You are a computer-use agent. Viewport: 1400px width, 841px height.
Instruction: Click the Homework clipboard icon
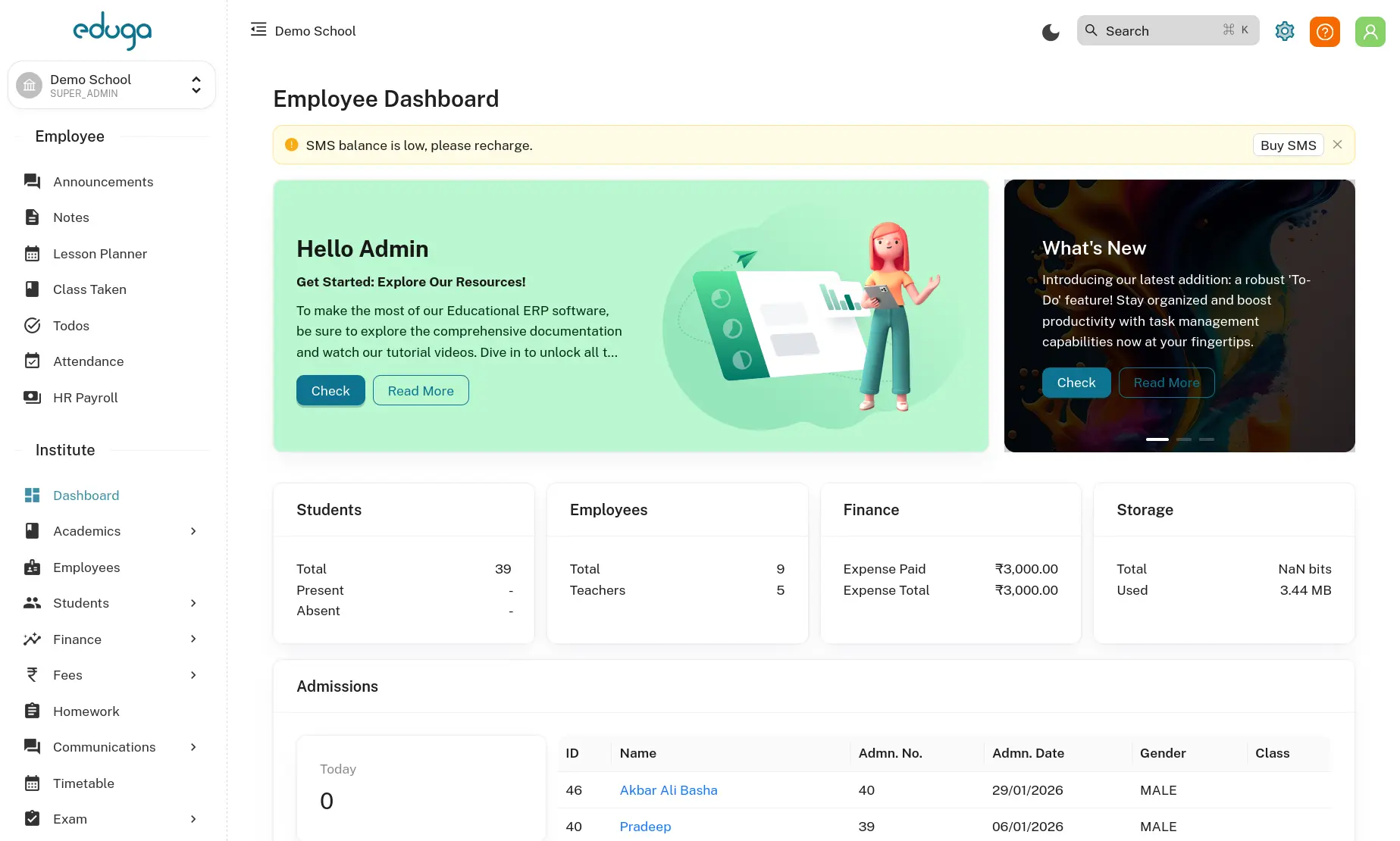(x=32, y=711)
